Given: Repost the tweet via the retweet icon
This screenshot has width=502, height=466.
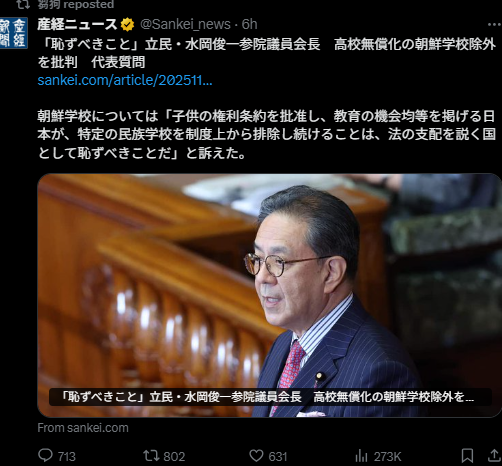Looking at the screenshot, I should tap(151, 456).
